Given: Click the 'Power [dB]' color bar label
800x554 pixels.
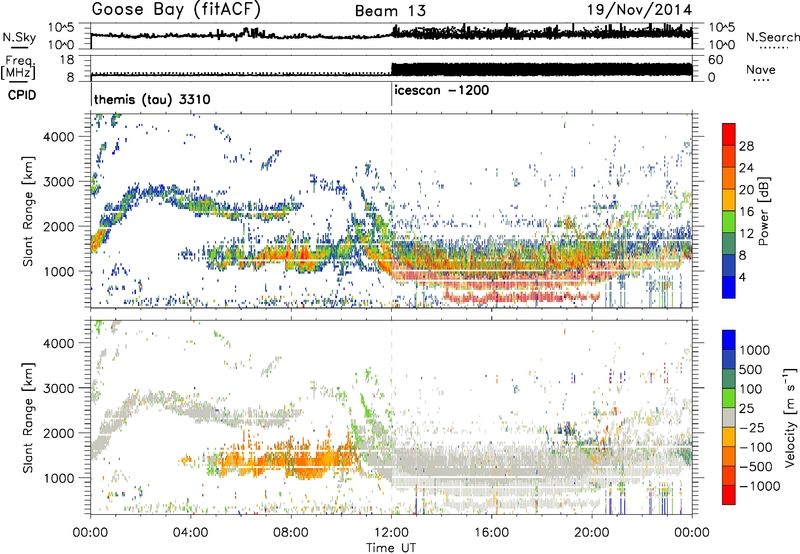Looking at the screenshot, I should pos(763,211).
